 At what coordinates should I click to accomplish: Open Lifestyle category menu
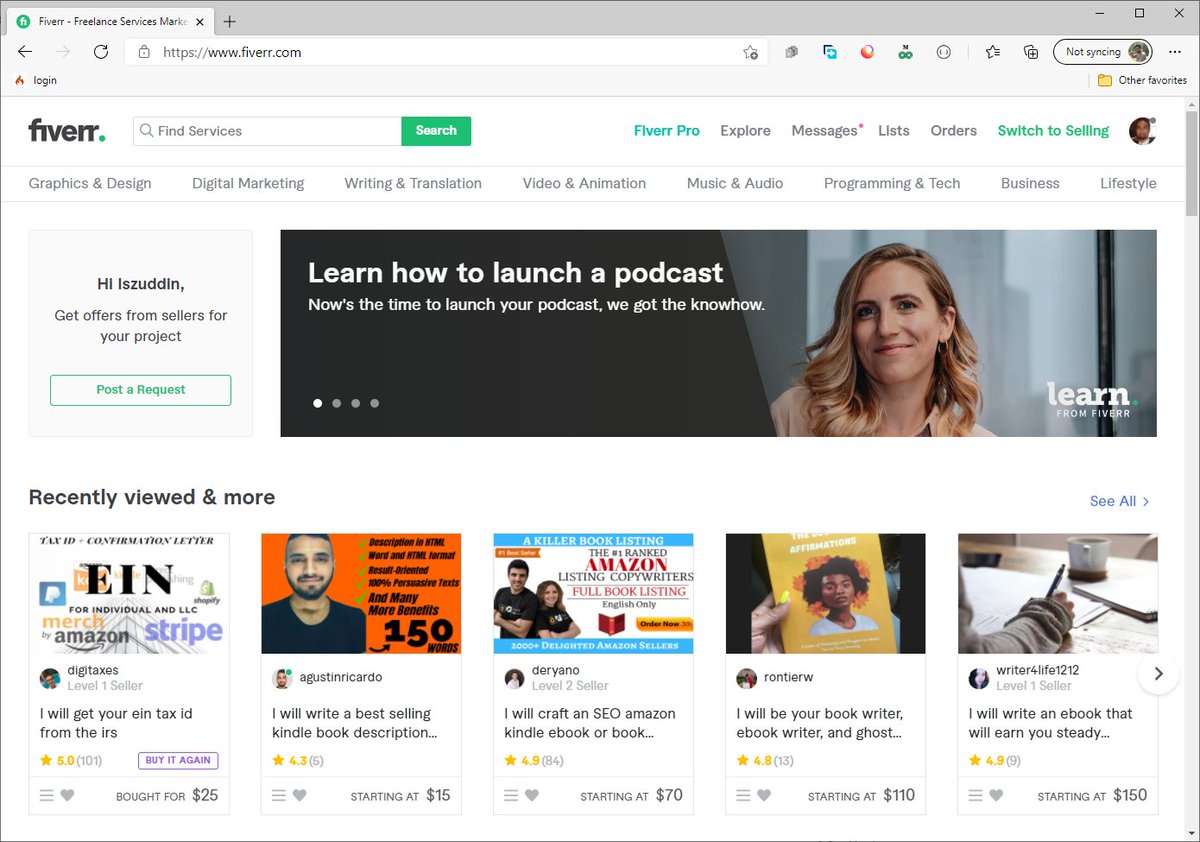pos(1128,183)
